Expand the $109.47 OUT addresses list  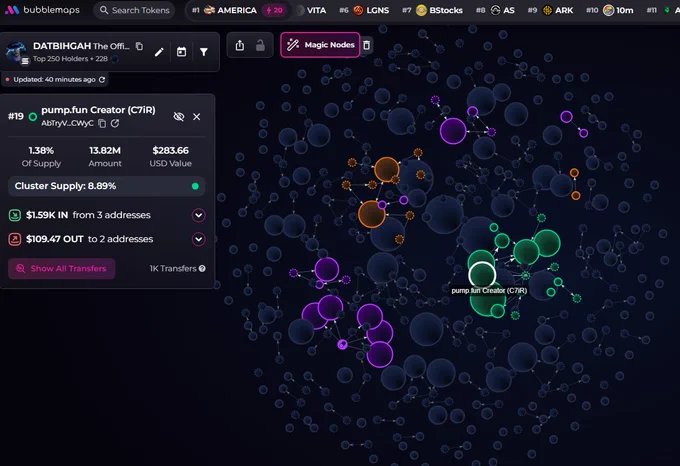click(x=199, y=239)
